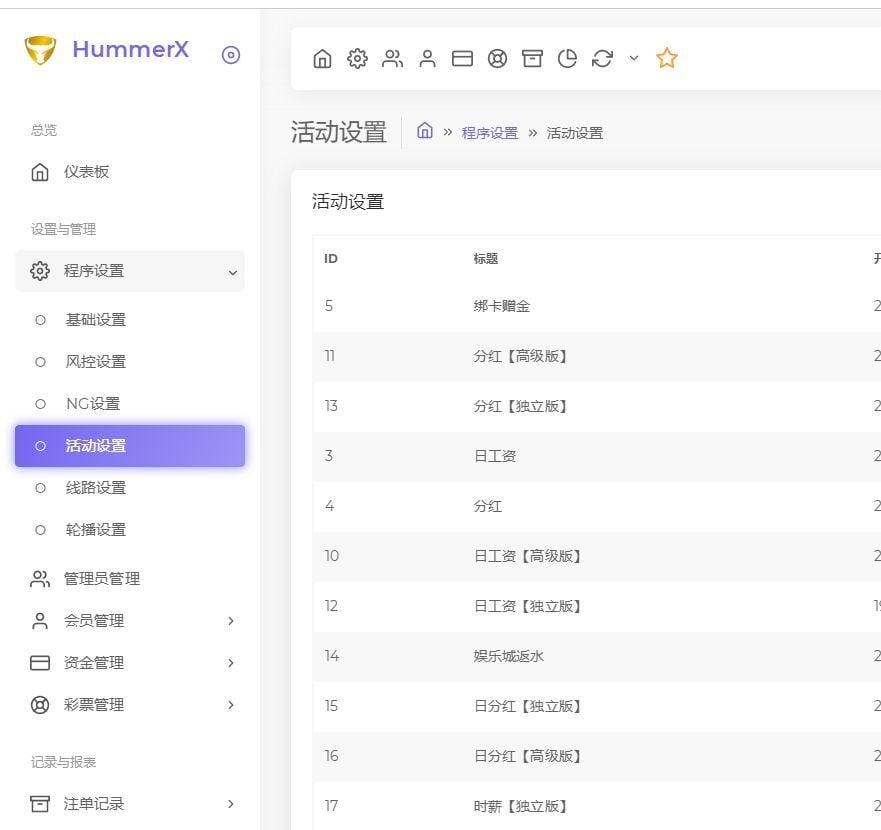Image resolution: width=881 pixels, height=830 pixels.
Task: Open the small dropdown chevron in top toolbar
Action: pos(634,59)
